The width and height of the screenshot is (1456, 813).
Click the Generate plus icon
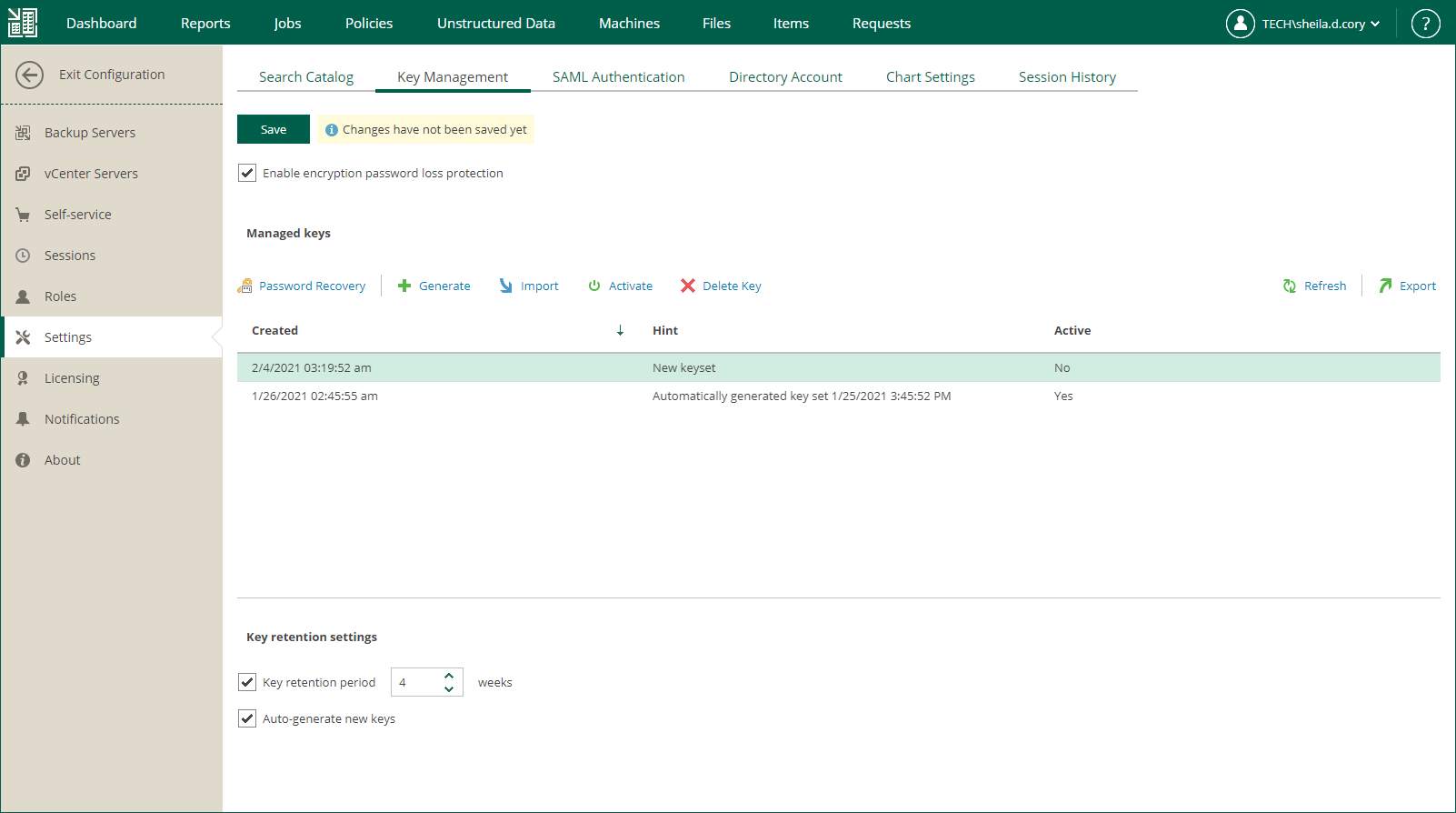(404, 286)
